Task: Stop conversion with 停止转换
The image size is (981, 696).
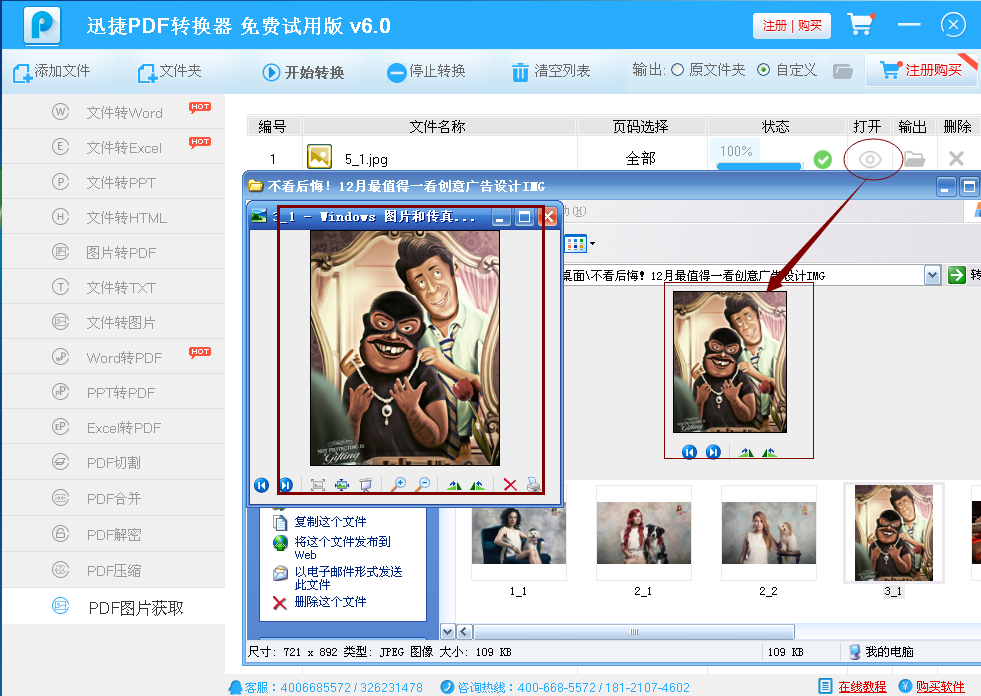Action: pyautogui.click(x=426, y=72)
